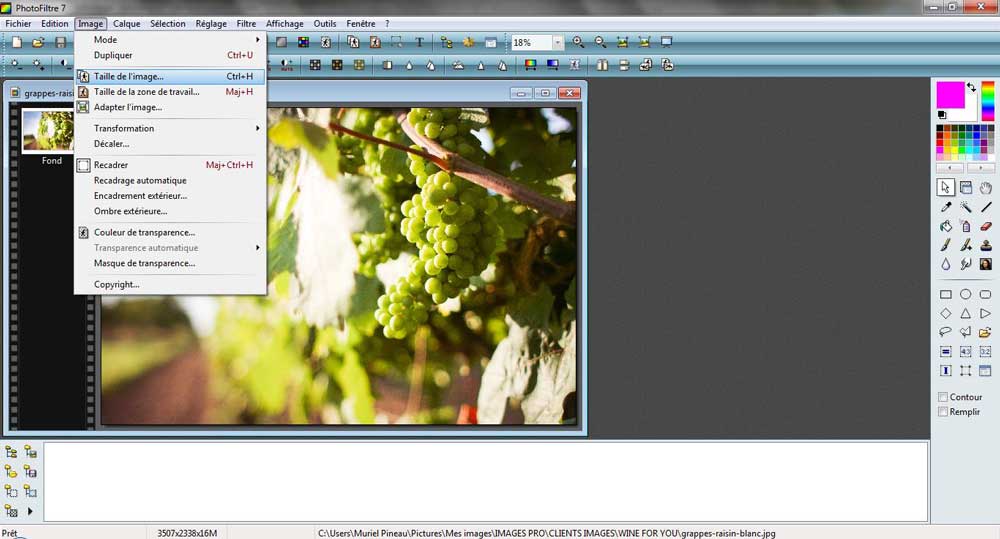Choose Recadrer menu entry
This screenshot has width=1000, height=539.
[x=170, y=165]
